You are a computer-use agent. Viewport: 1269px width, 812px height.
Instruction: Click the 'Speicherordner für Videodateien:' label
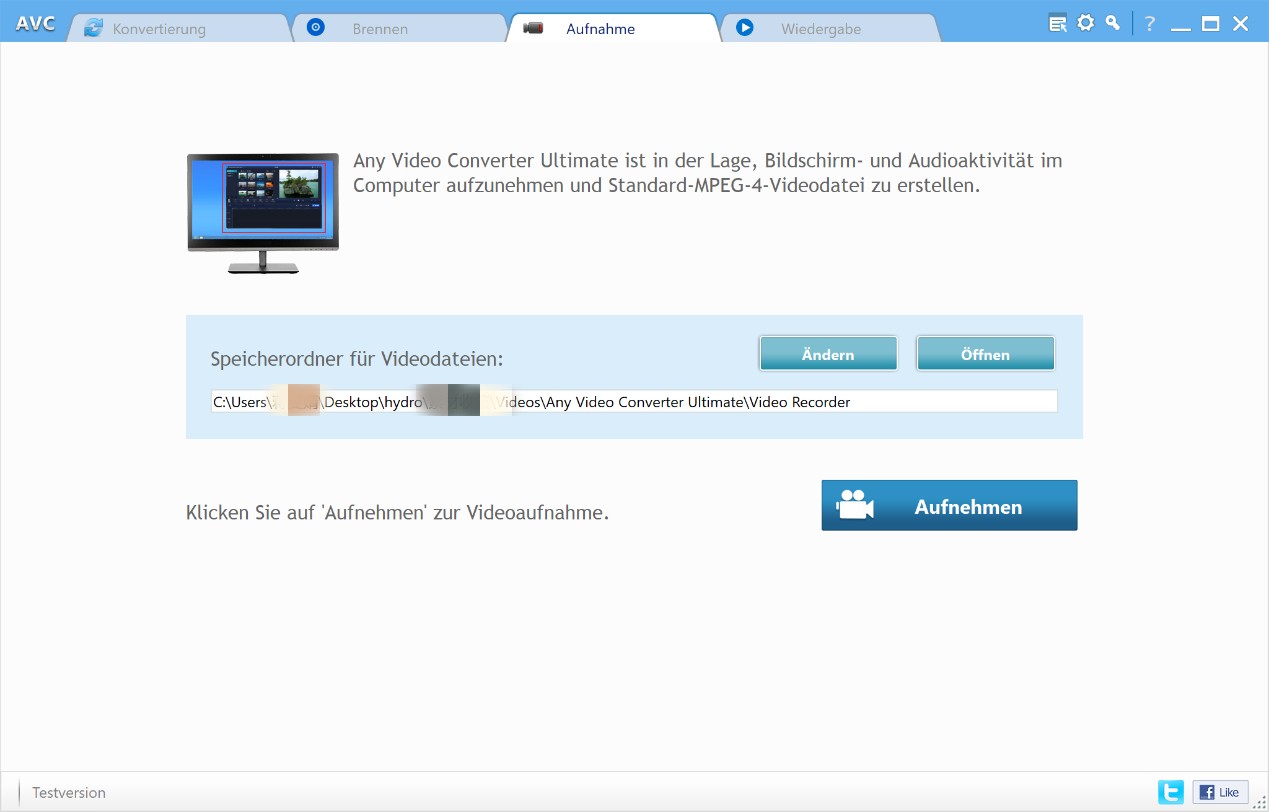357,360
